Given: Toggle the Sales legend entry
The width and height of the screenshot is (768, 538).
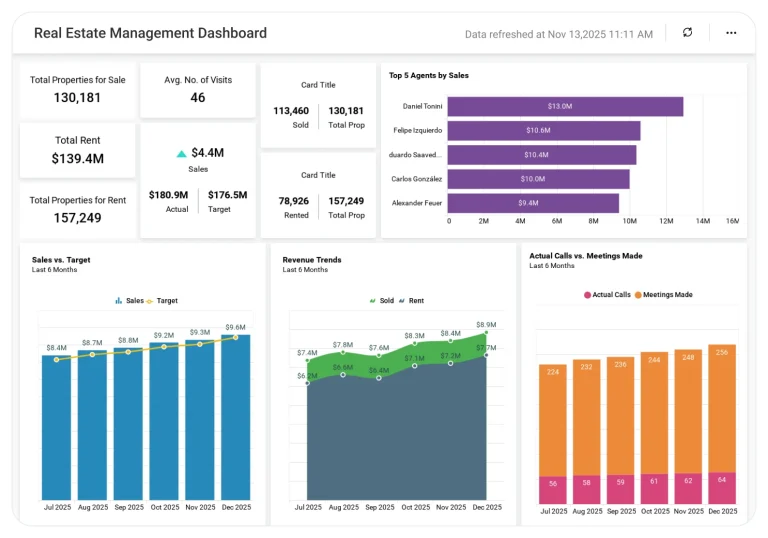Looking at the screenshot, I should tap(129, 300).
